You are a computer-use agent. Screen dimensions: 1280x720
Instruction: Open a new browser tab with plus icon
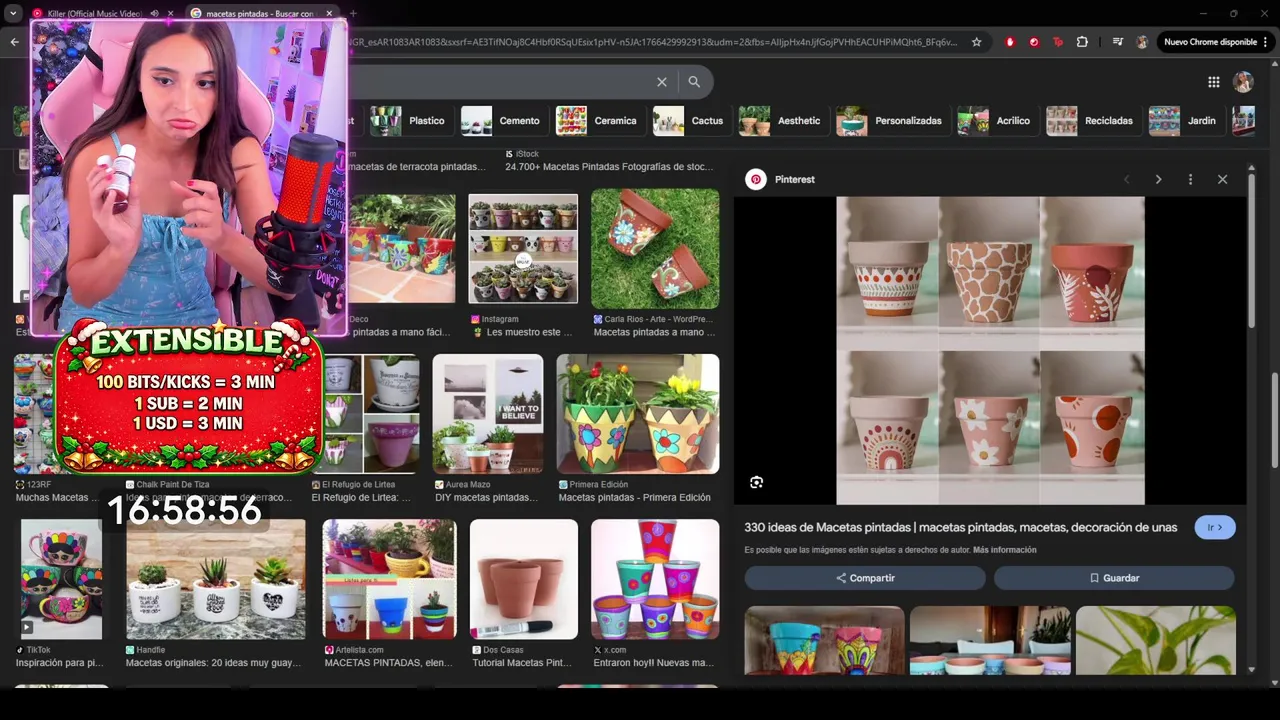352,14
